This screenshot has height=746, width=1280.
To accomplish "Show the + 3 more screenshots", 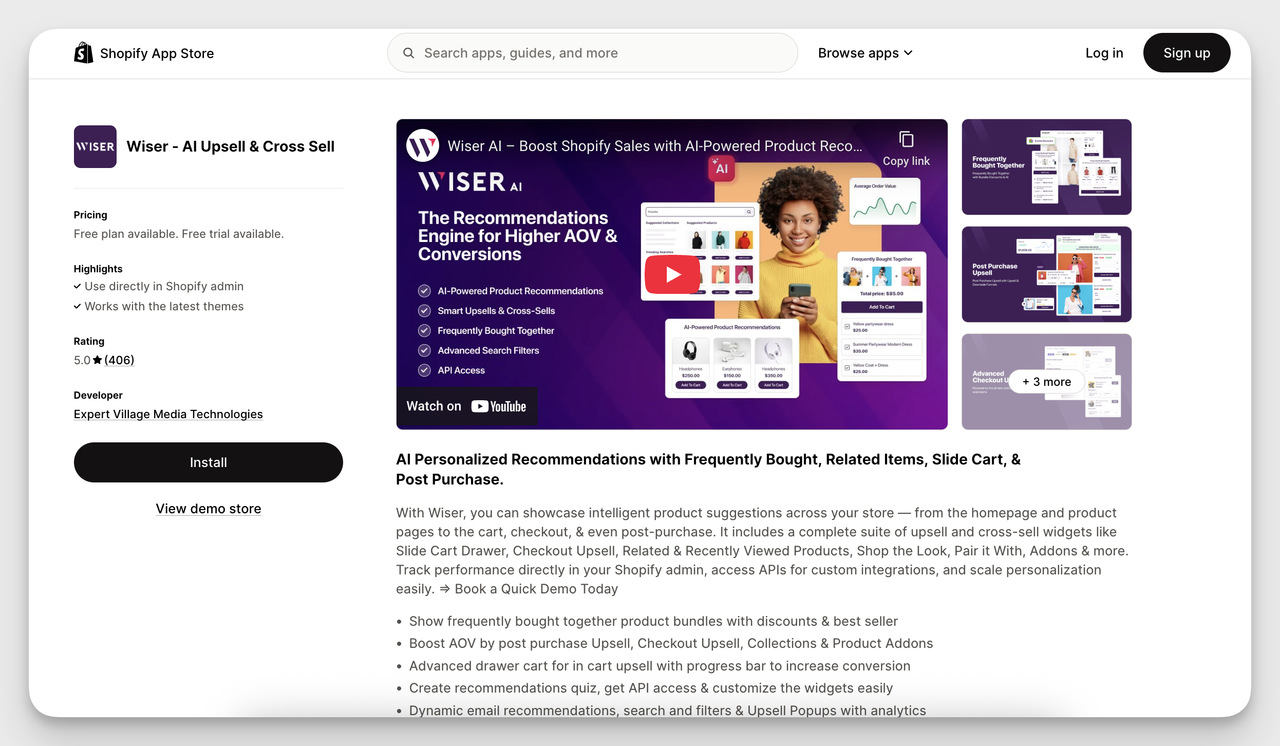I will [1046, 381].
